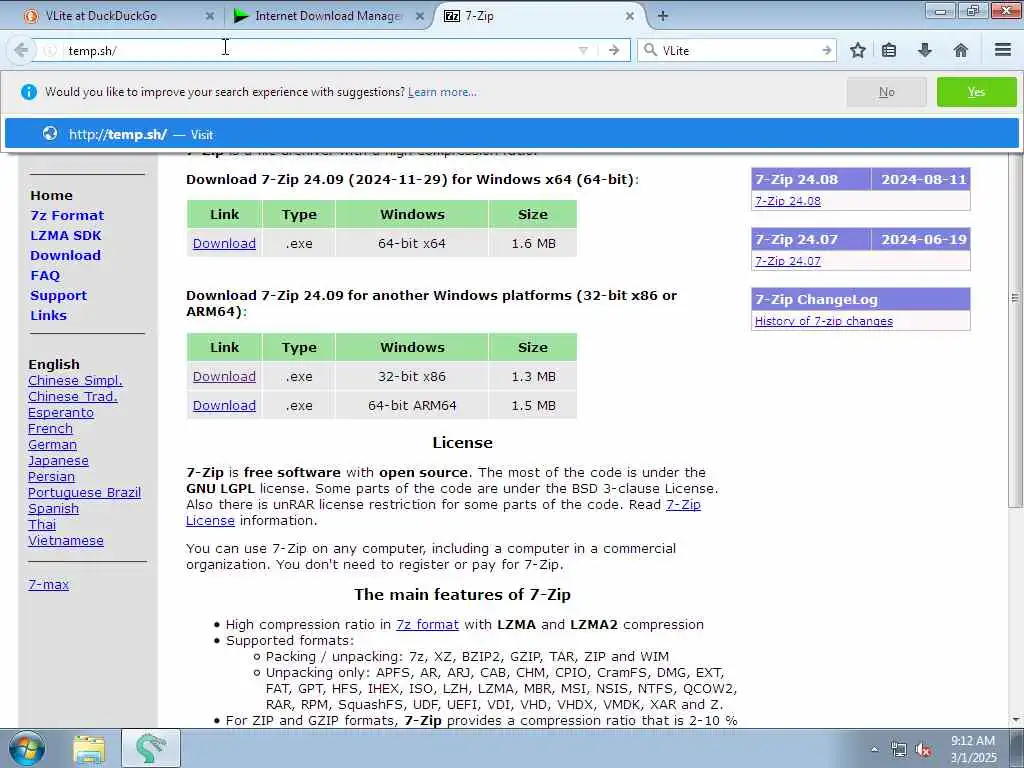Screen dimensions: 1024x768
Task: Switch language to Portuguese Brazil
Action: pos(84,492)
